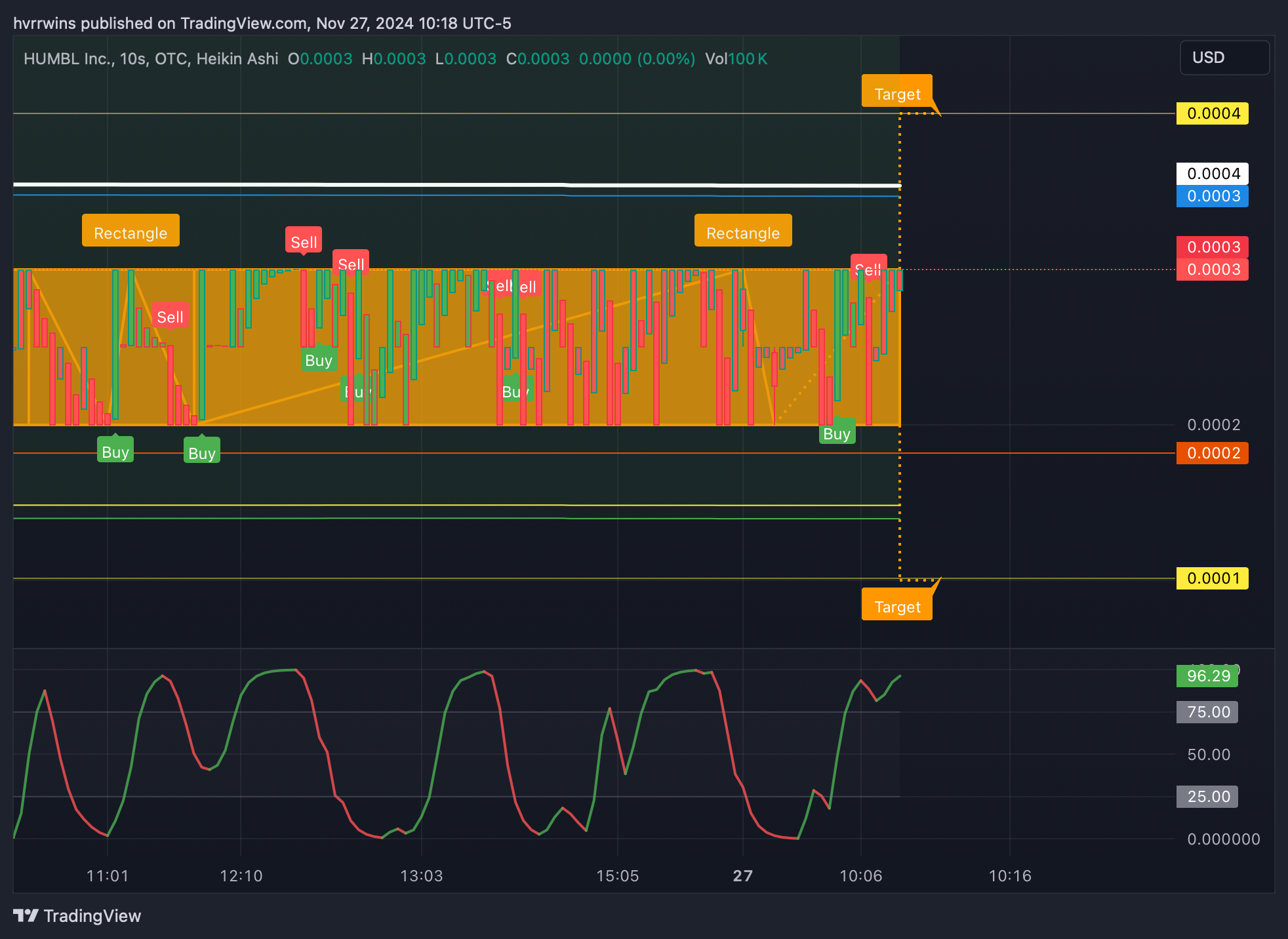
Task: Click the 10:16 time axis label
Action: [x=1010, y=876]
